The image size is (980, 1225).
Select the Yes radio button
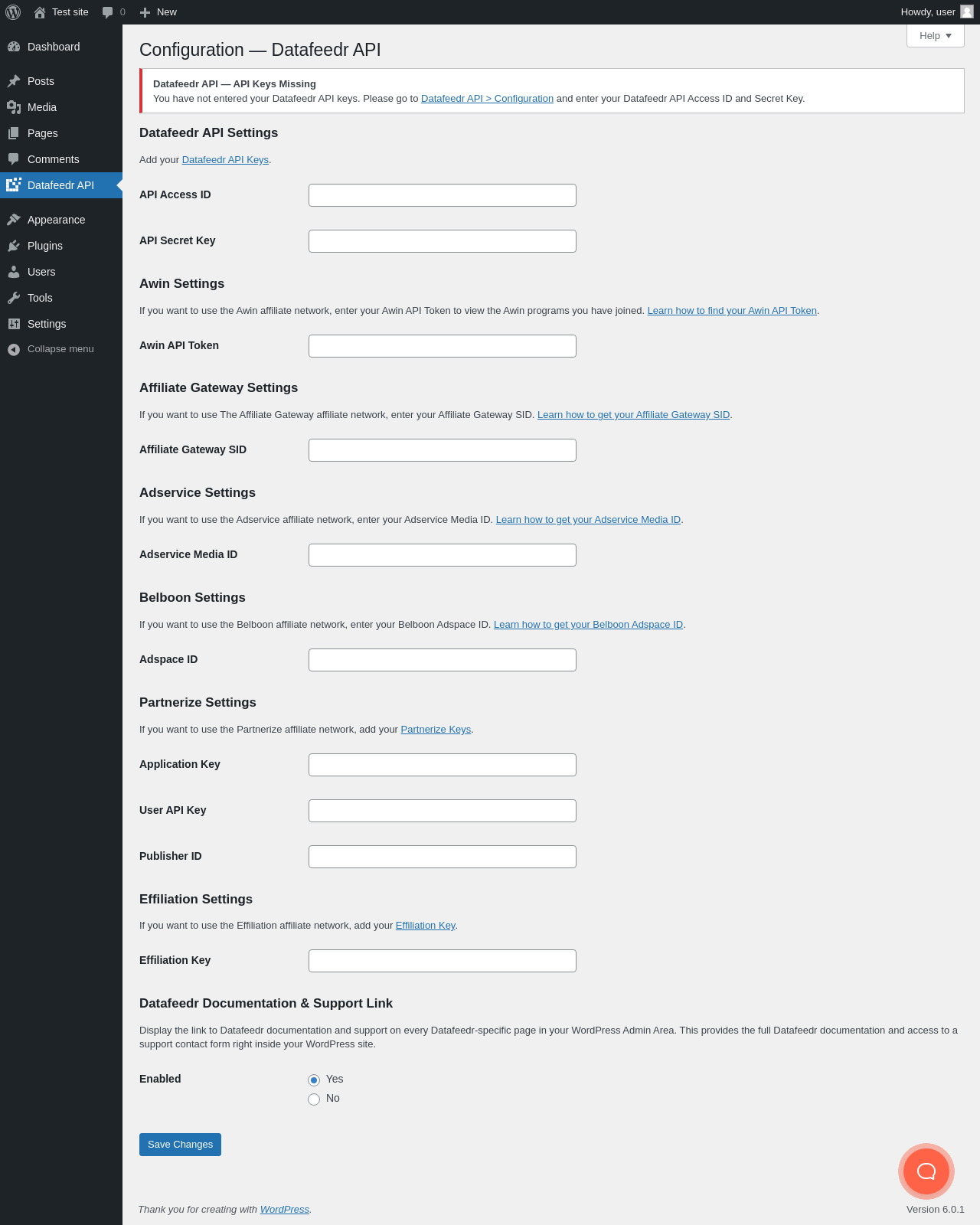(314, 1080)
